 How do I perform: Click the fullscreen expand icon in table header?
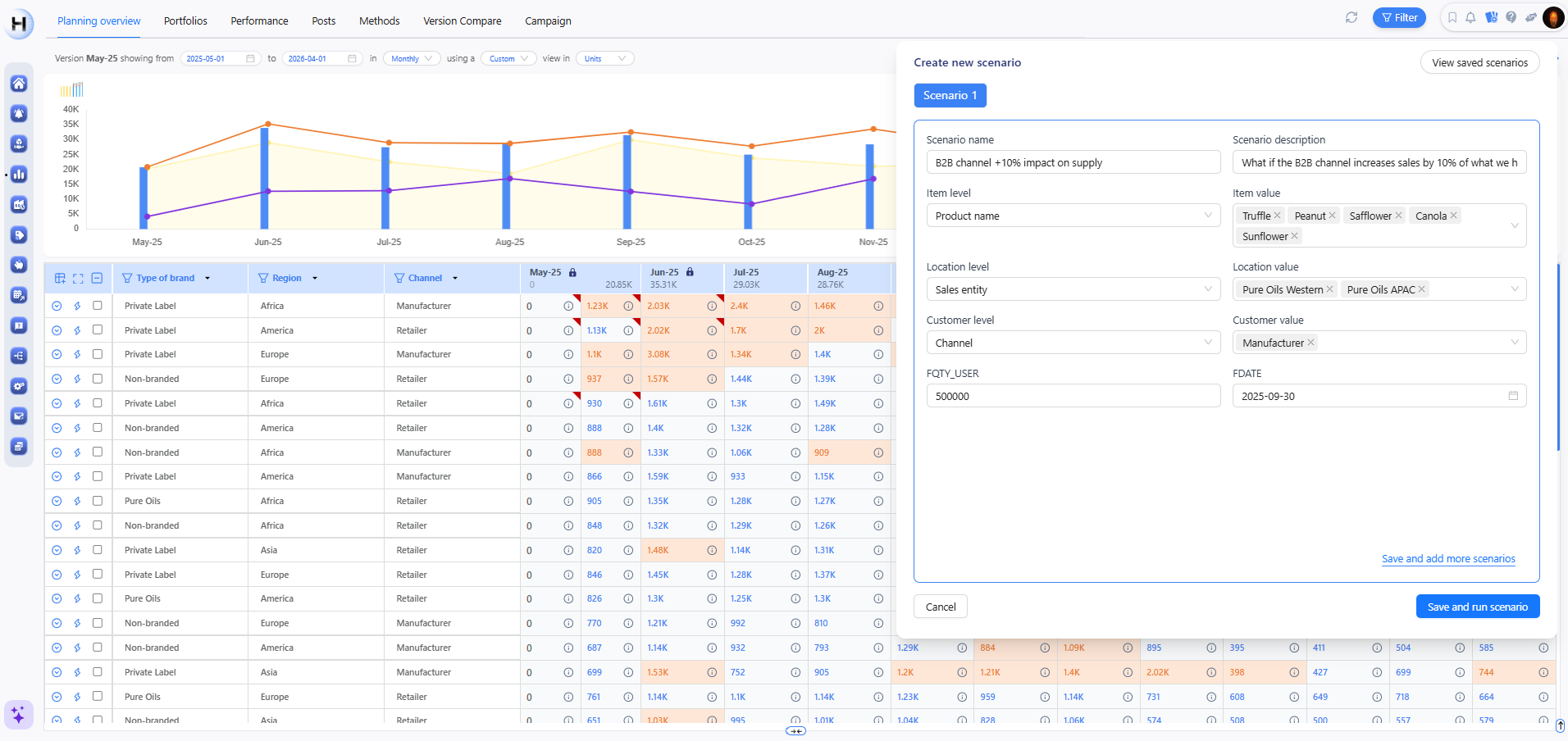point(78,279)
